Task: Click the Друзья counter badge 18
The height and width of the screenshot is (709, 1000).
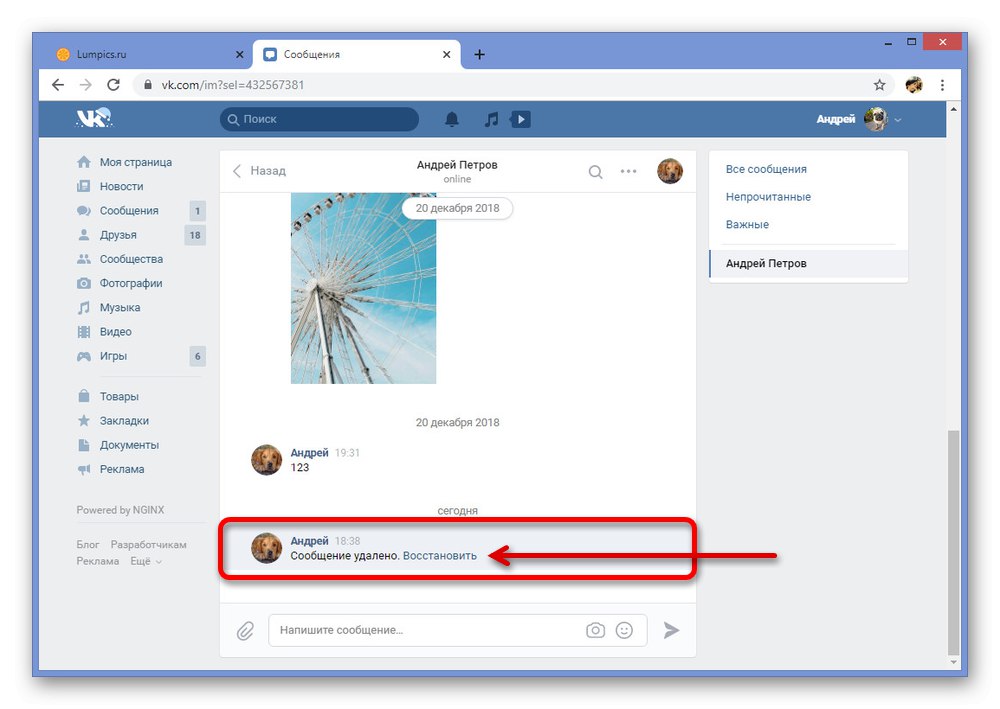Action: (195, 235)
